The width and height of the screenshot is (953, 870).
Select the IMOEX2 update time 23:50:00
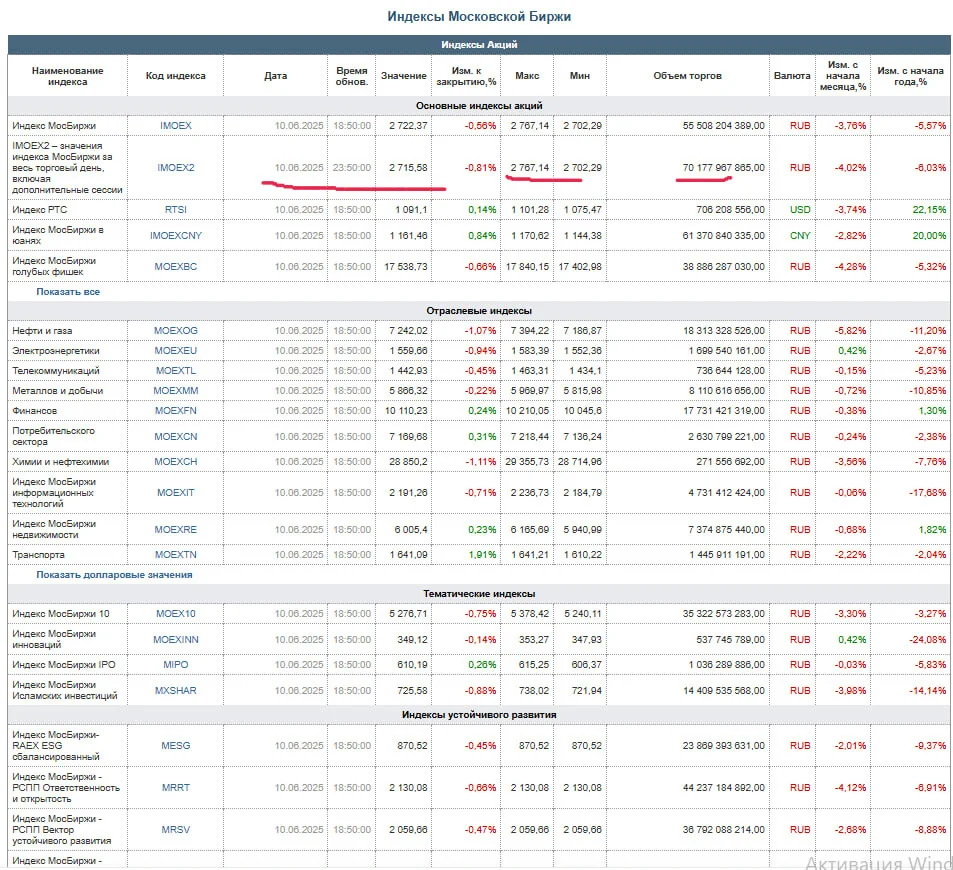(352, 167)
